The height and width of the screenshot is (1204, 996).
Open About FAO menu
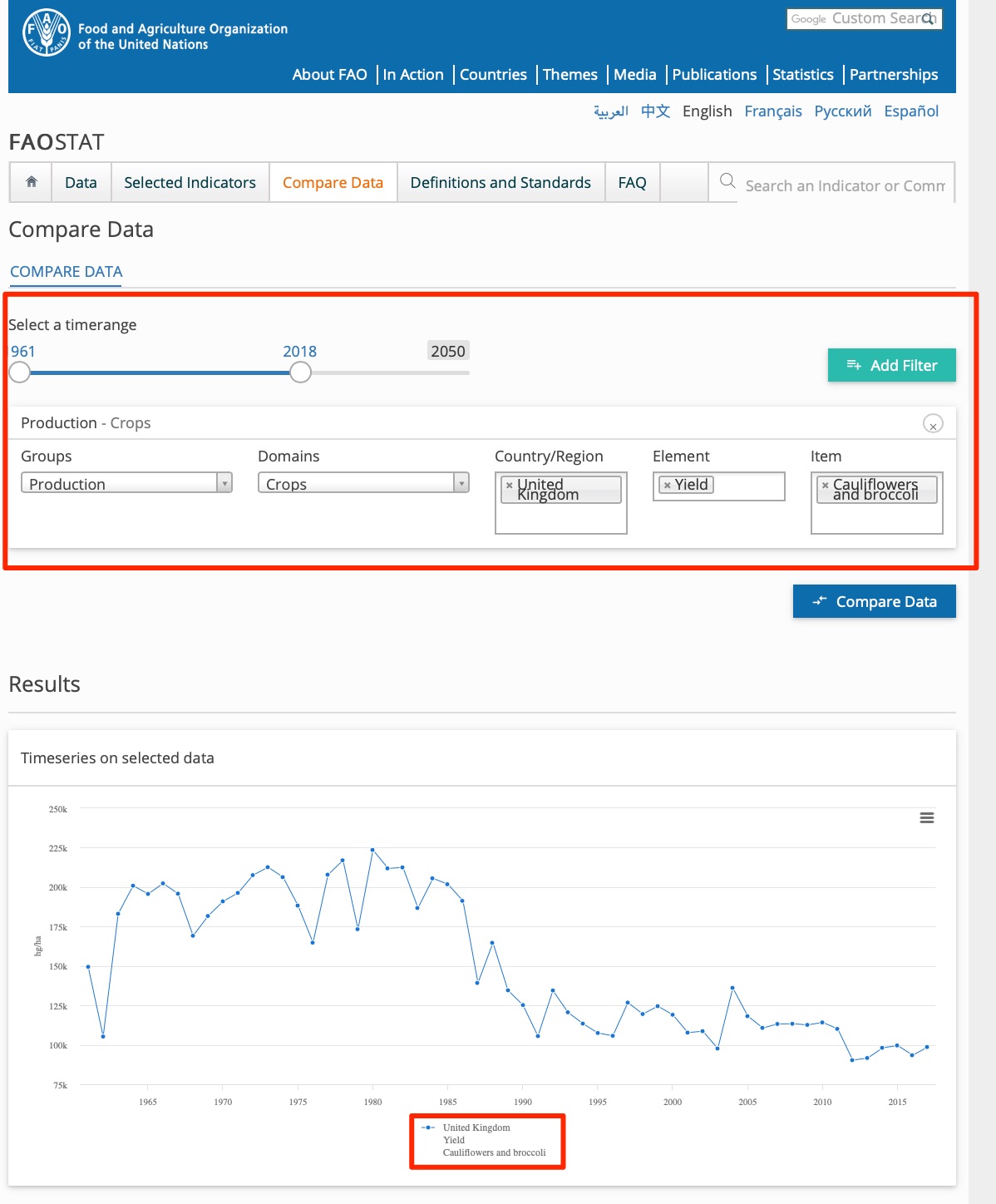[x=329, y=75]
